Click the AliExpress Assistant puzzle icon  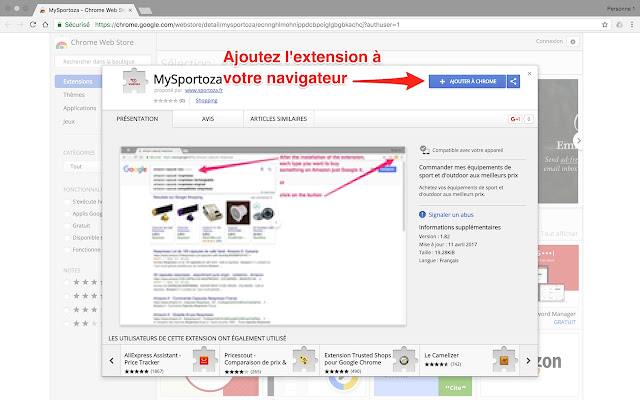click(x=204, y=360)
